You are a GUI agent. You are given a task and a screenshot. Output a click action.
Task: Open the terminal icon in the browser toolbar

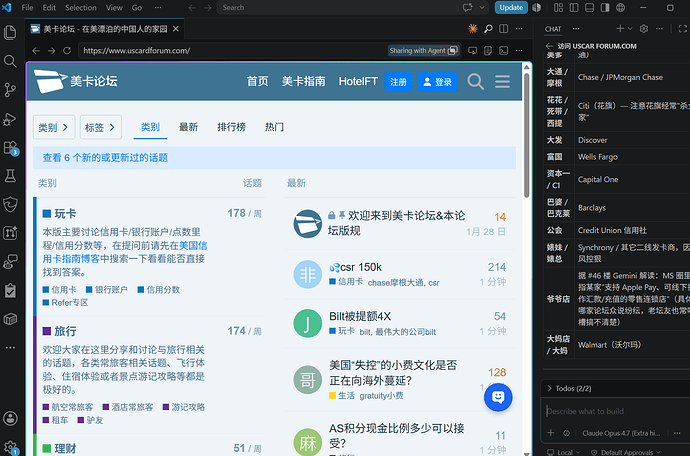tap(503, 51)
